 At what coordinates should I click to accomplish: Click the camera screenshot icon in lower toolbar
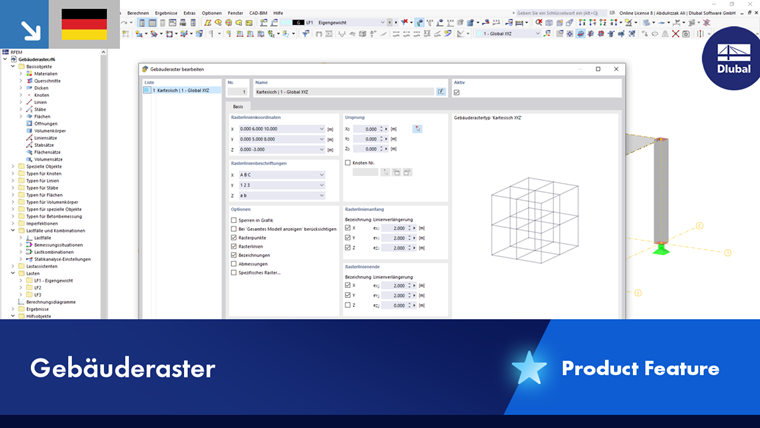click(686, 34)
